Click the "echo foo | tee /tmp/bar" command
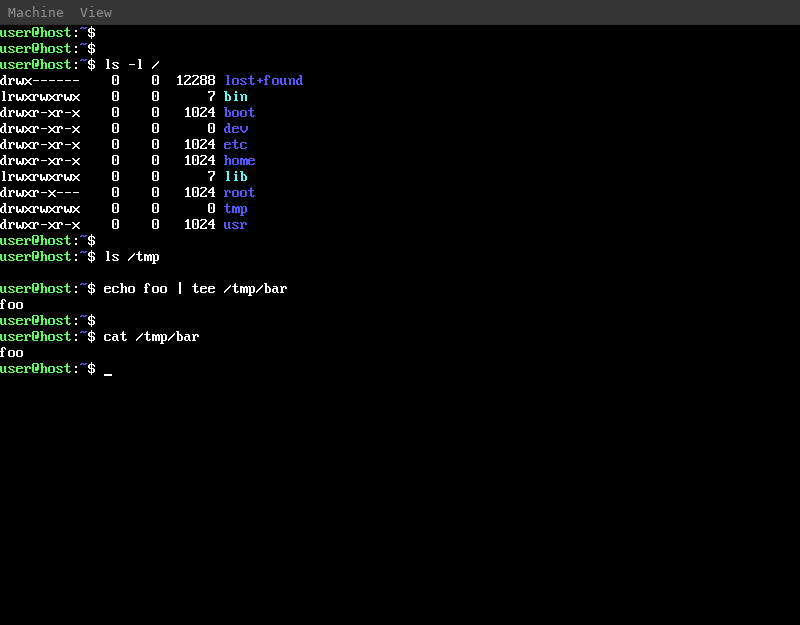800x625 pixels. point(195,289)
